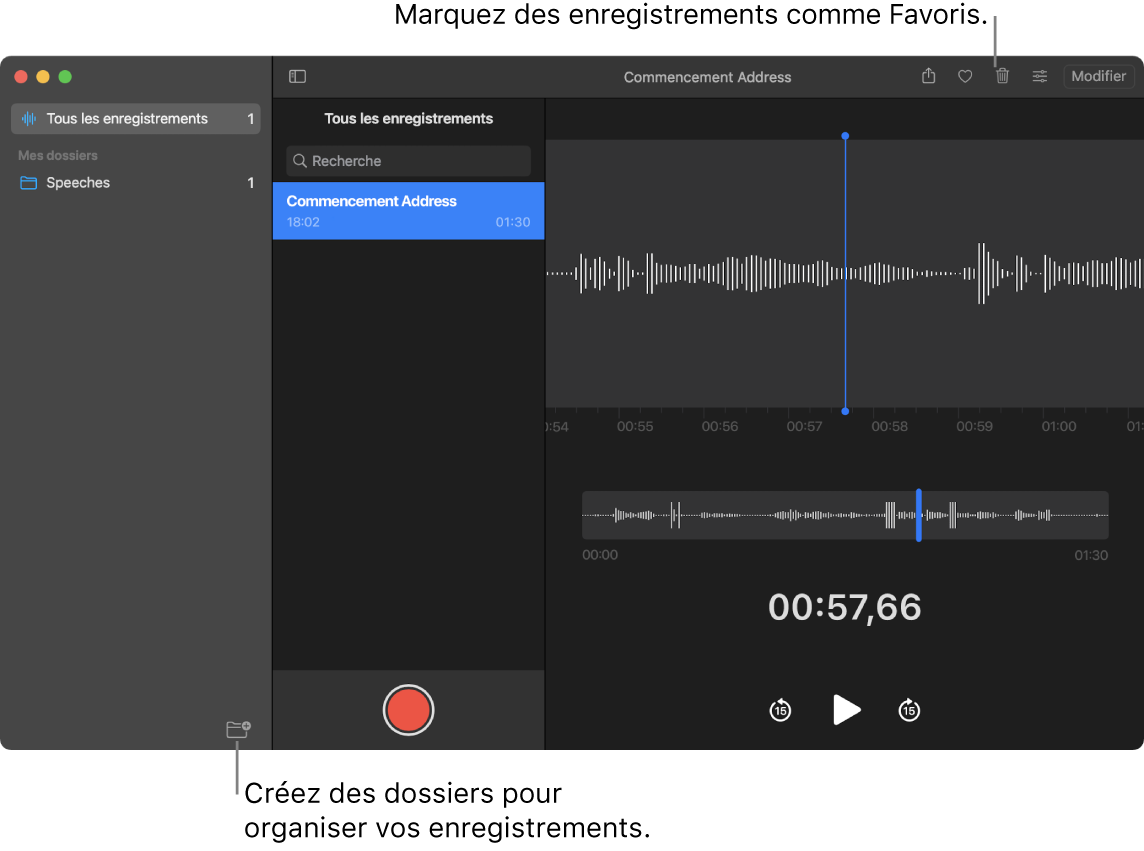Expand Mes dossiers section
1144x851 pixels.
pos(57,155)
